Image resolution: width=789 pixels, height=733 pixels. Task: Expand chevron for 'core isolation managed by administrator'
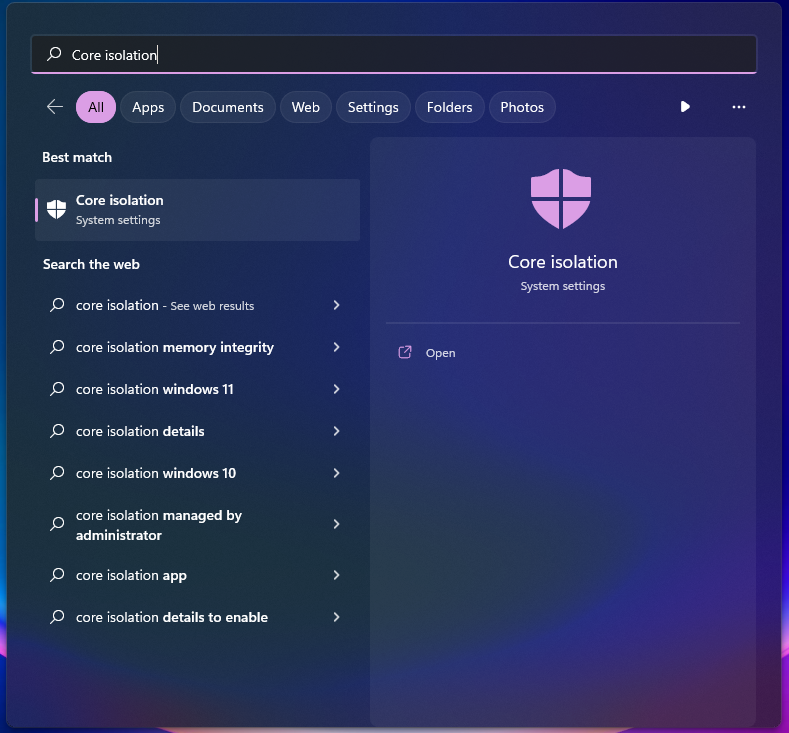coord(337,524)
